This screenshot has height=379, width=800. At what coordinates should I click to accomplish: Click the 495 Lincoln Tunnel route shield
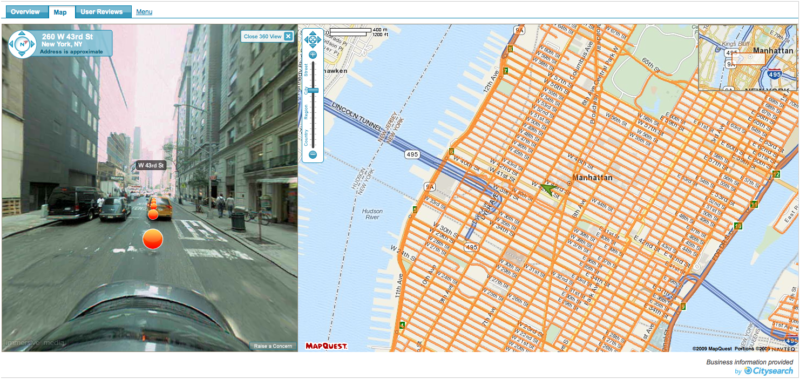click(411, 153)
